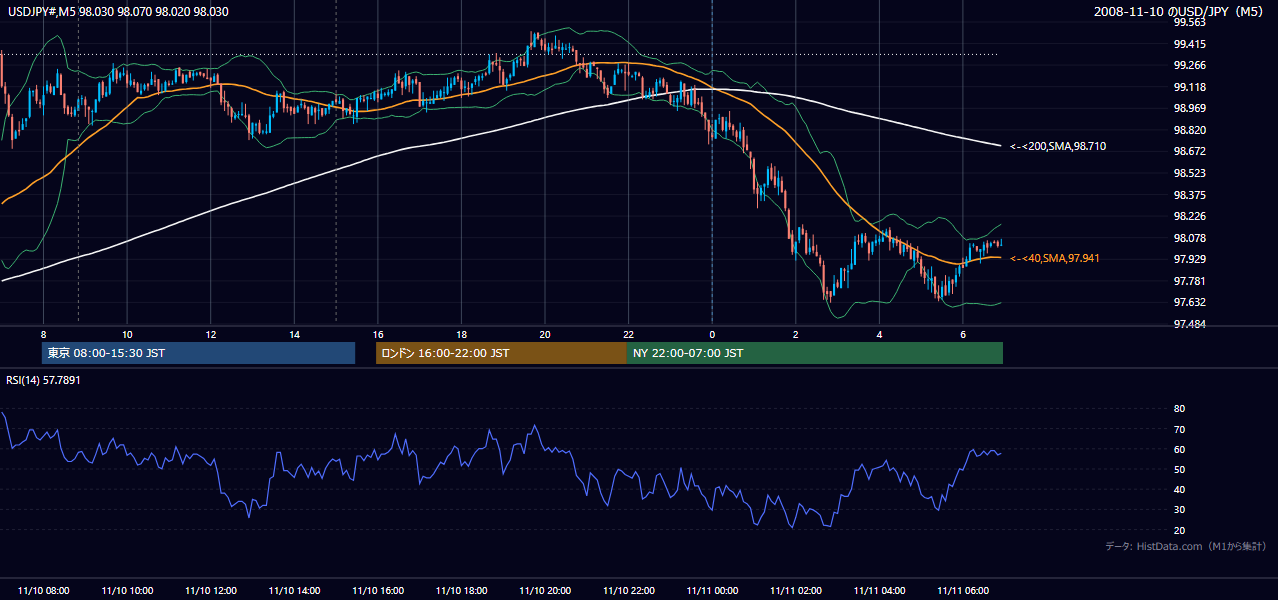Click price axis value 99.118
This screenshot has height=600, width=1278.
tap(1189, 87)
